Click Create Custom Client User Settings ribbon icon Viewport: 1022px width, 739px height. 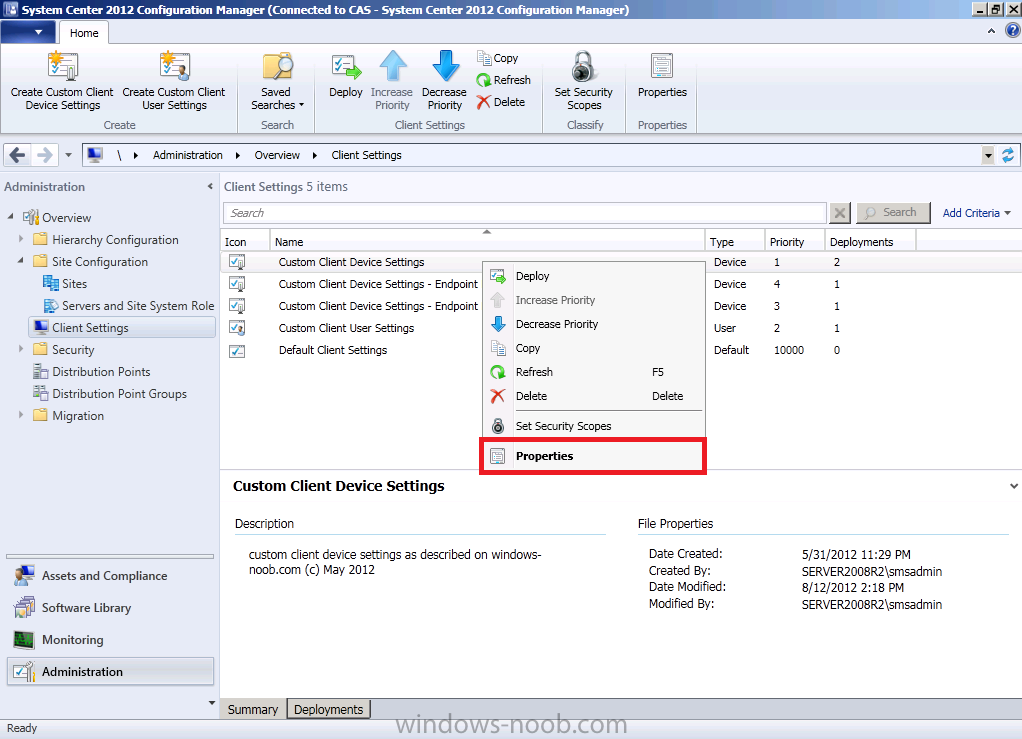coord(174,66)
